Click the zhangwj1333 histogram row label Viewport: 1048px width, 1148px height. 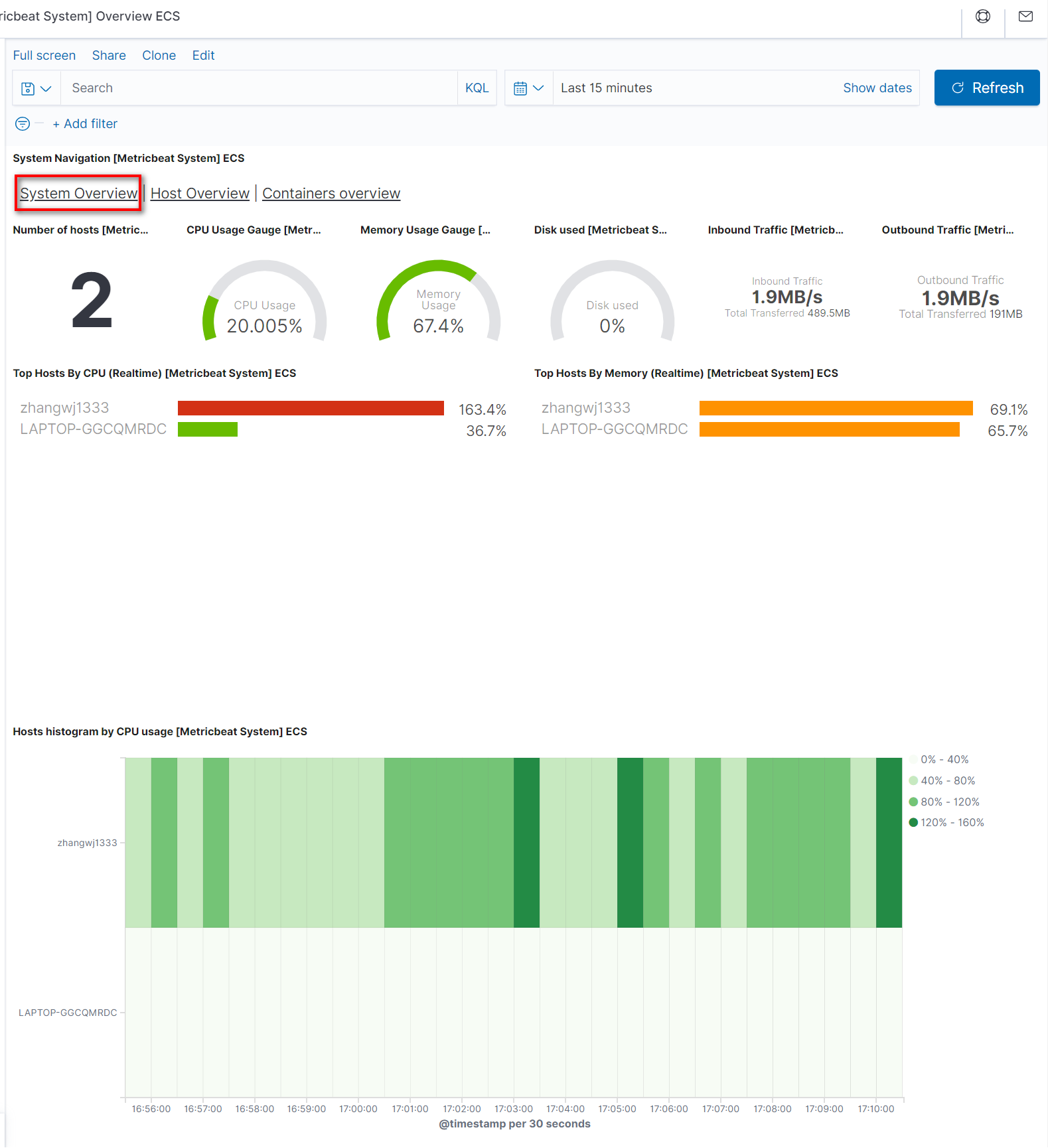pyautogui.click(x=87, y=843)
